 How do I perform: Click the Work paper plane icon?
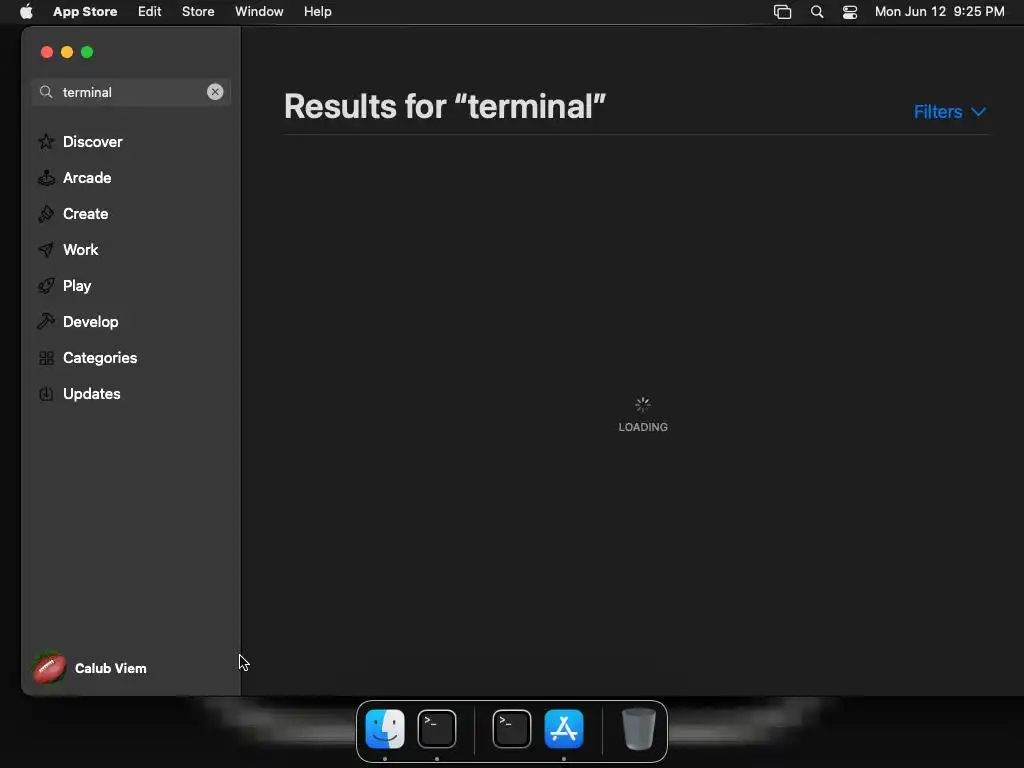46,249
